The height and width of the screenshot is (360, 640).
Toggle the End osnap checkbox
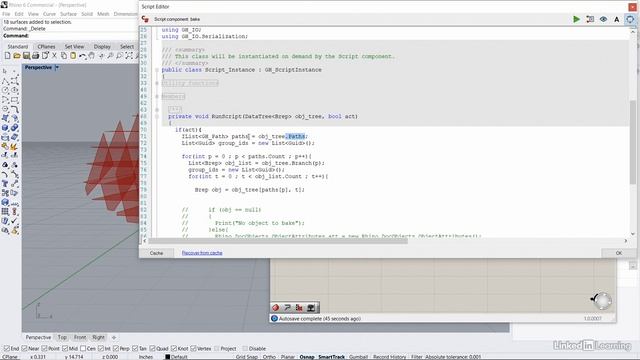pyautogui.click(x=7, y=349)
